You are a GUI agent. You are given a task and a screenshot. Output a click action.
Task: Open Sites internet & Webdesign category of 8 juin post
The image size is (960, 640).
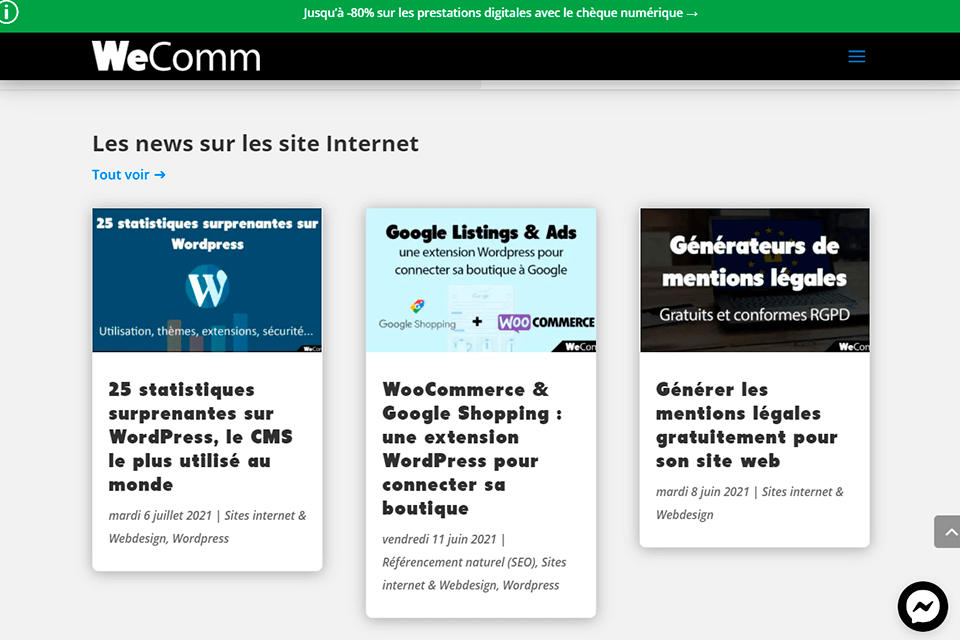tap(749, 503)
